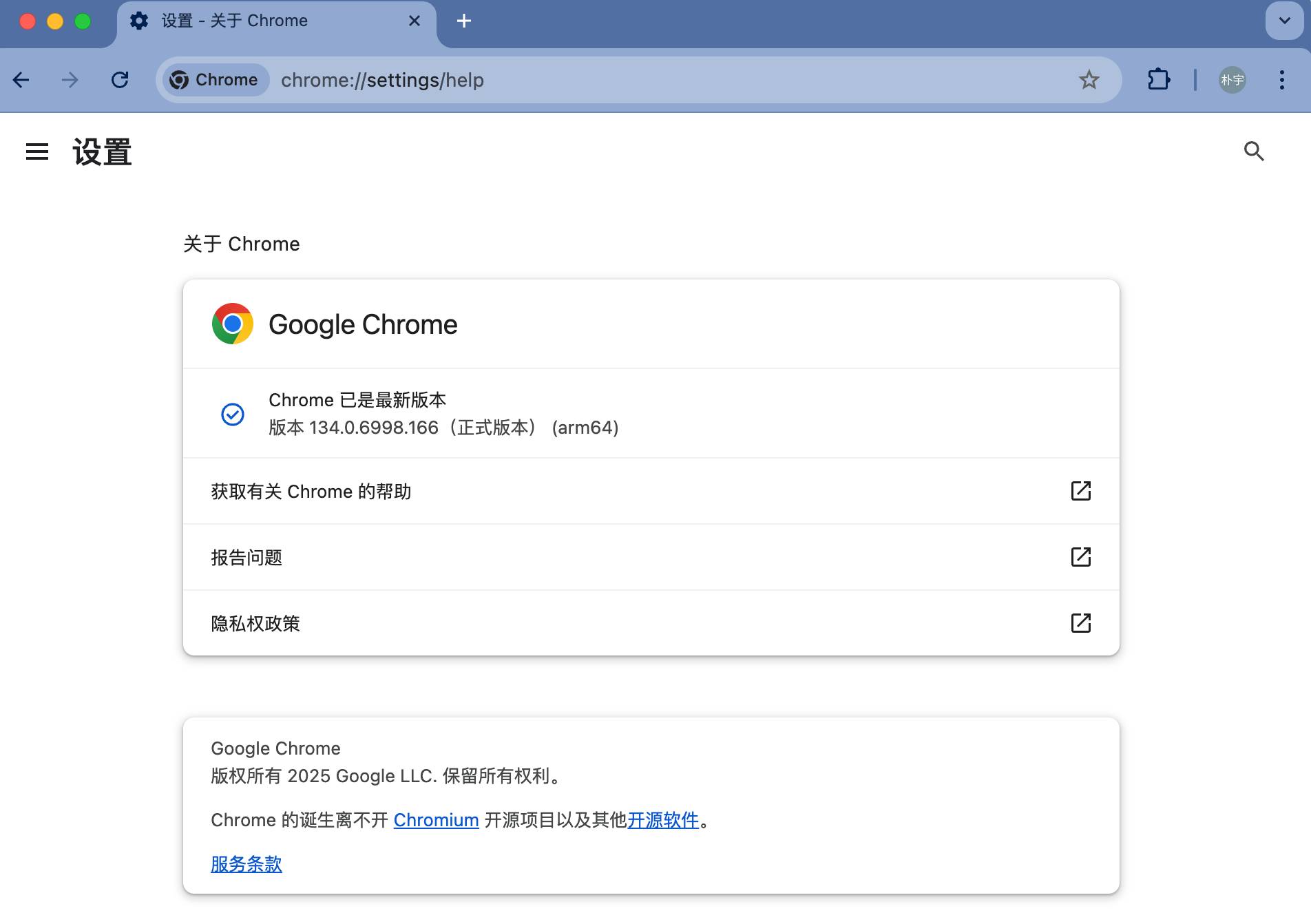This screenshot has width=1311, height=924.
Task: Click external link icon beside 隐私权政策
Action: coord(1081,623)
